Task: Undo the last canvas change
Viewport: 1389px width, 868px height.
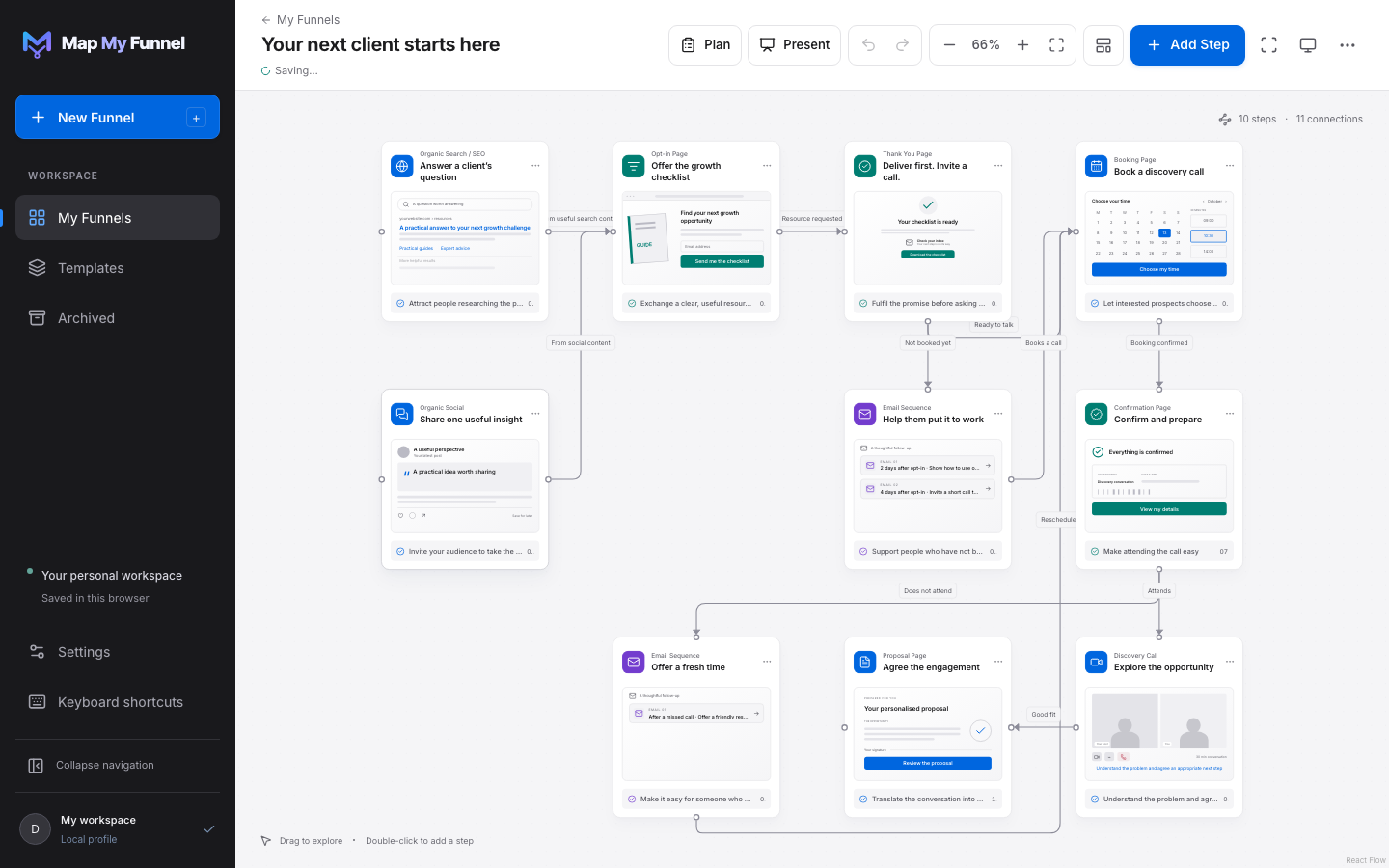Action: tap(868, 45)
